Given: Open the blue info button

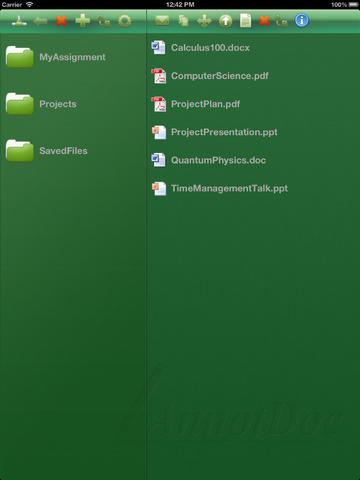Looking at the screenshot, I should click(302, 21).
